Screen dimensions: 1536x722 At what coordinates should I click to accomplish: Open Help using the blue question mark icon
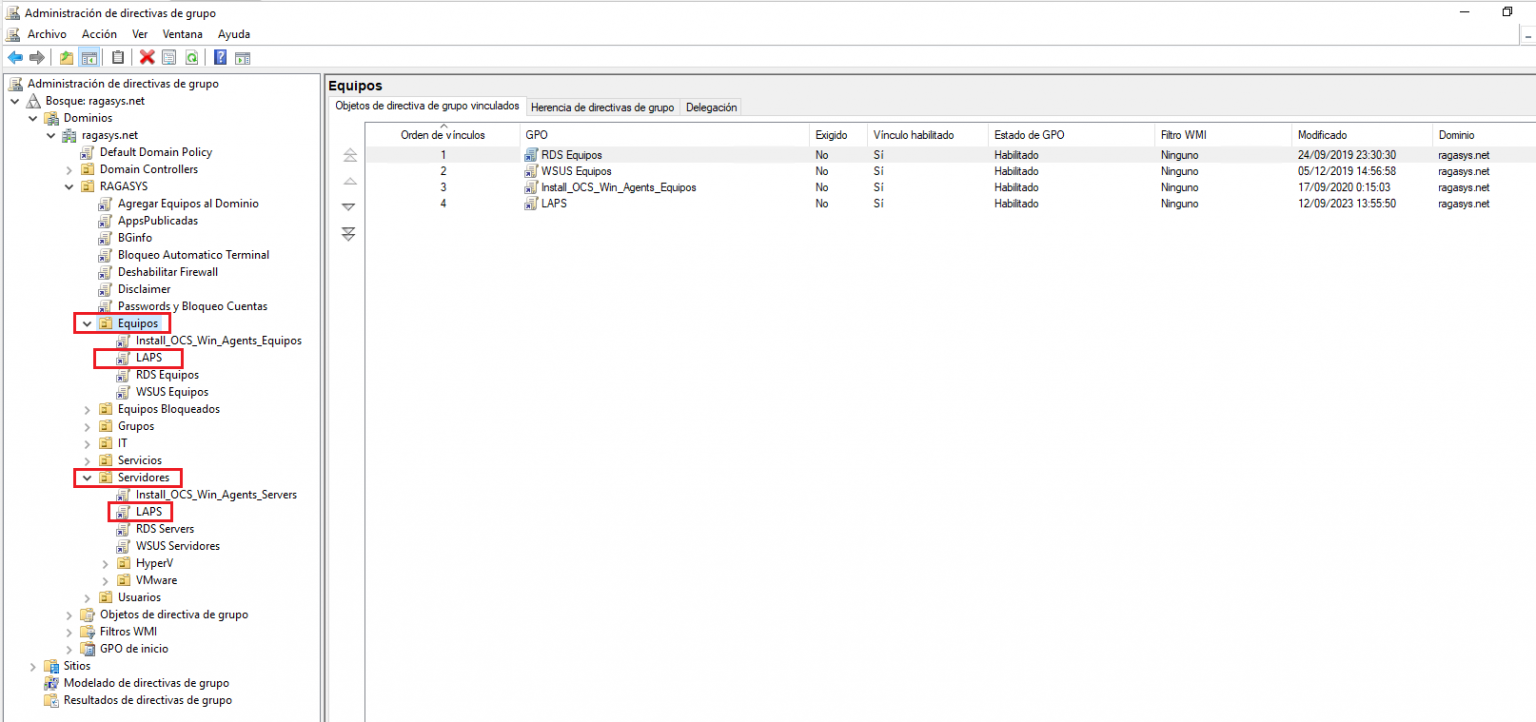coord(219,57)
